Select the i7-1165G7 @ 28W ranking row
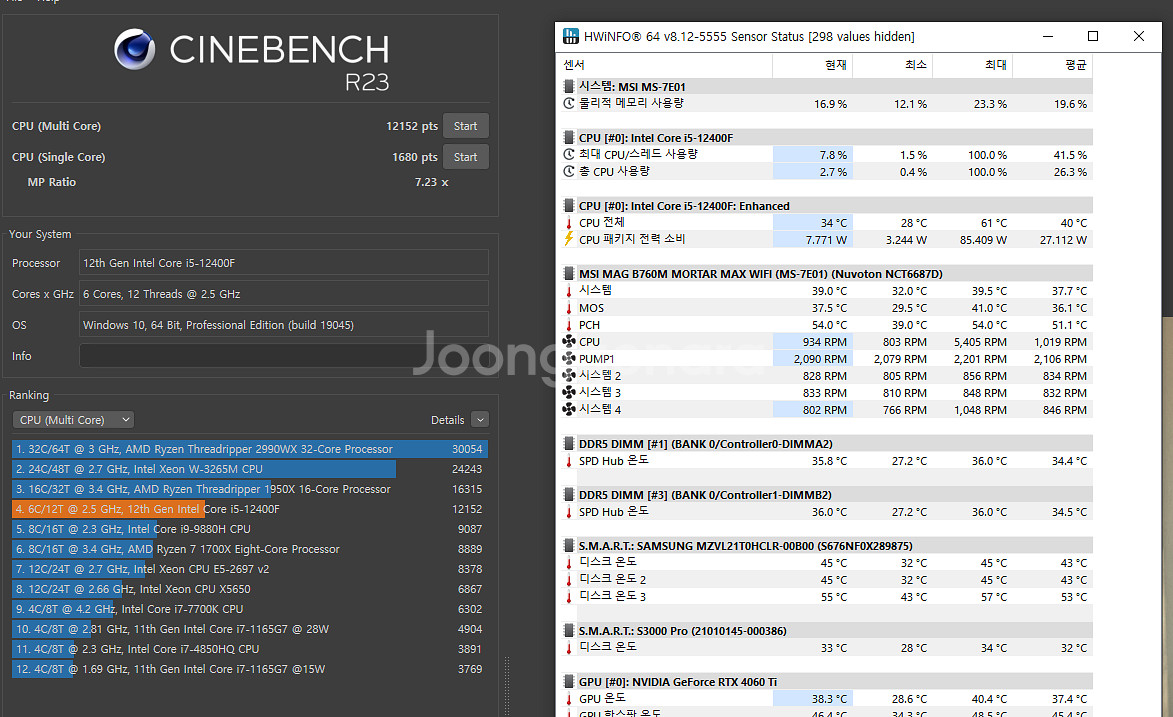This screenshot has width=1173, height=717. [x=250, y=629]
